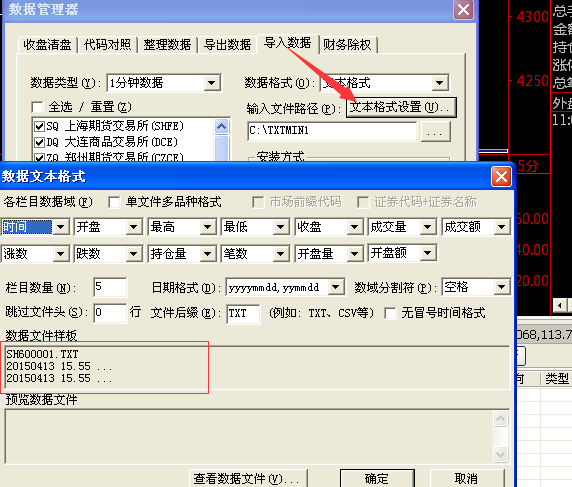The width and height of the screenshot is (572, 487).
Task: Click the 文本格式设置 button
Action: tap(401, 107)
